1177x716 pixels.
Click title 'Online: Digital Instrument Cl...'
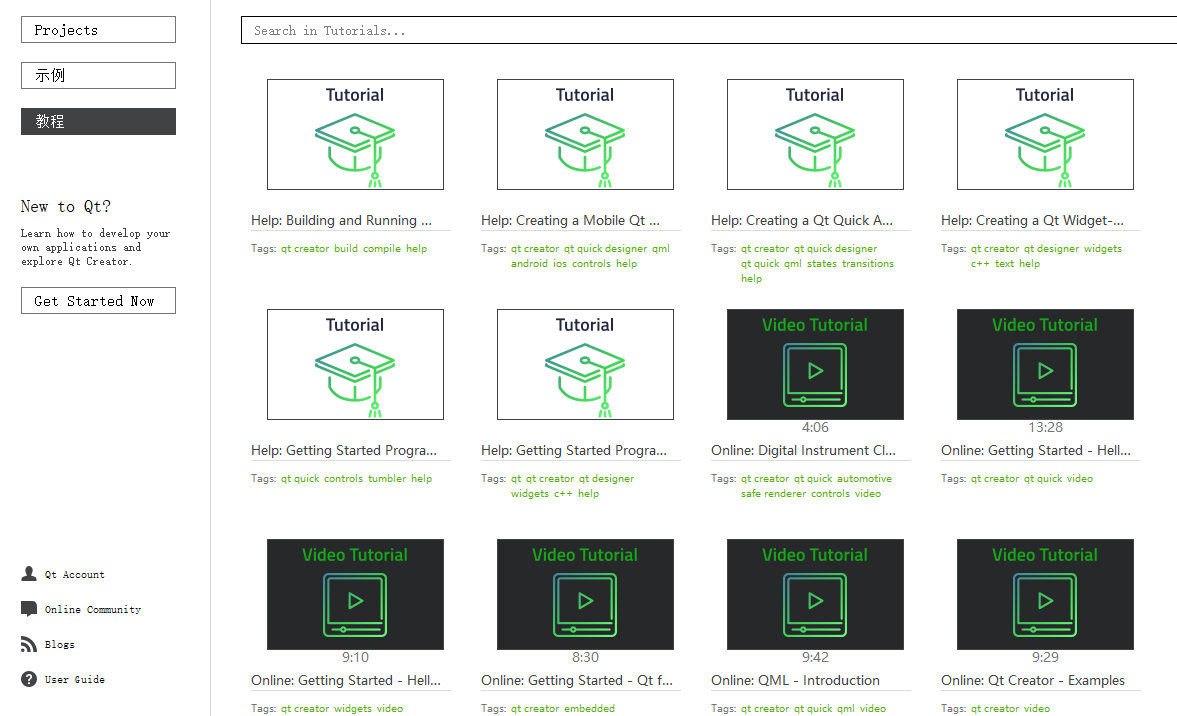pyautogui.click(x=803, y=450)
